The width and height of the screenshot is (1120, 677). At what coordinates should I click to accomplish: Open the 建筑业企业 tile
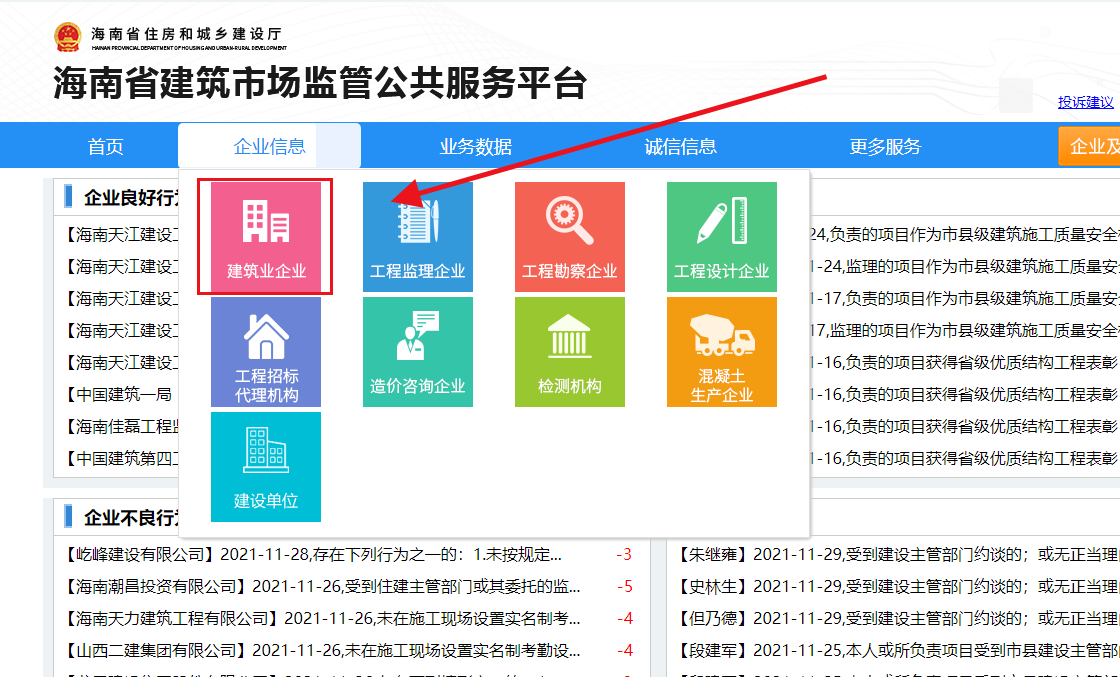coord(265,237)
